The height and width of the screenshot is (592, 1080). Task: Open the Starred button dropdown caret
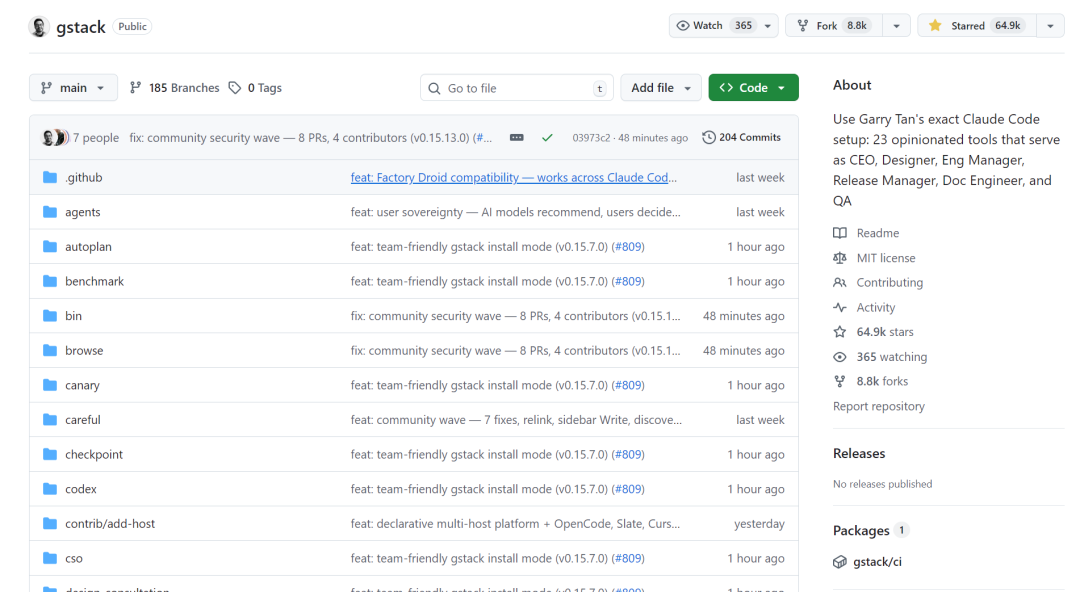click(x=1048, y=26)
